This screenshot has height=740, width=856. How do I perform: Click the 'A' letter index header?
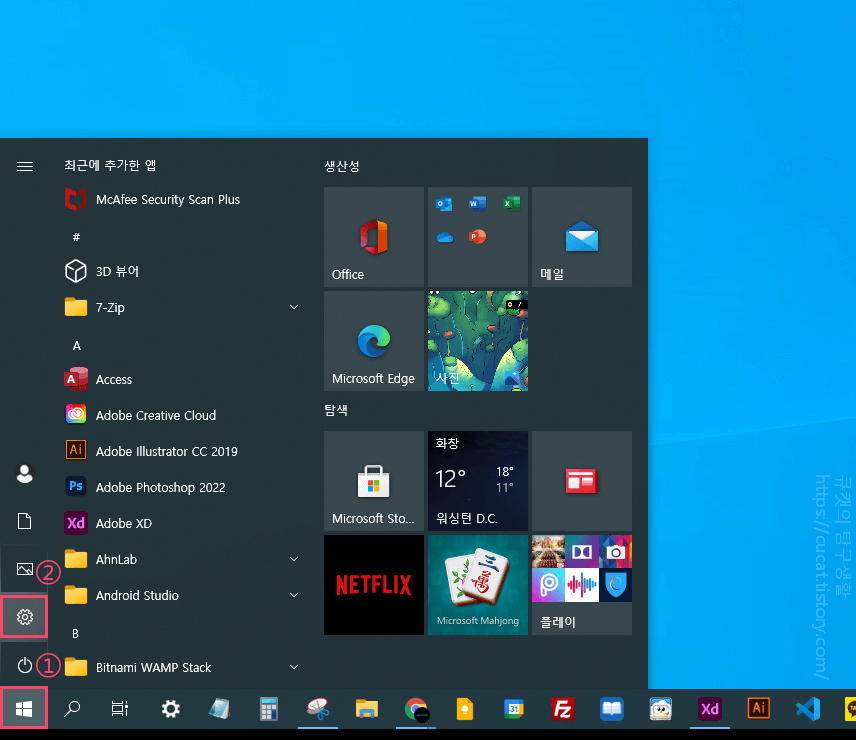[76, 345]
